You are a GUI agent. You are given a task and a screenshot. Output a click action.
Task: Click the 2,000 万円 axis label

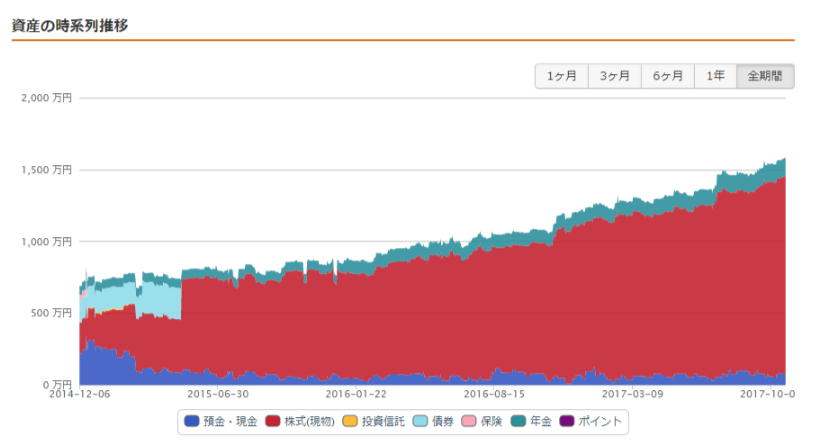tap(46, 98)
